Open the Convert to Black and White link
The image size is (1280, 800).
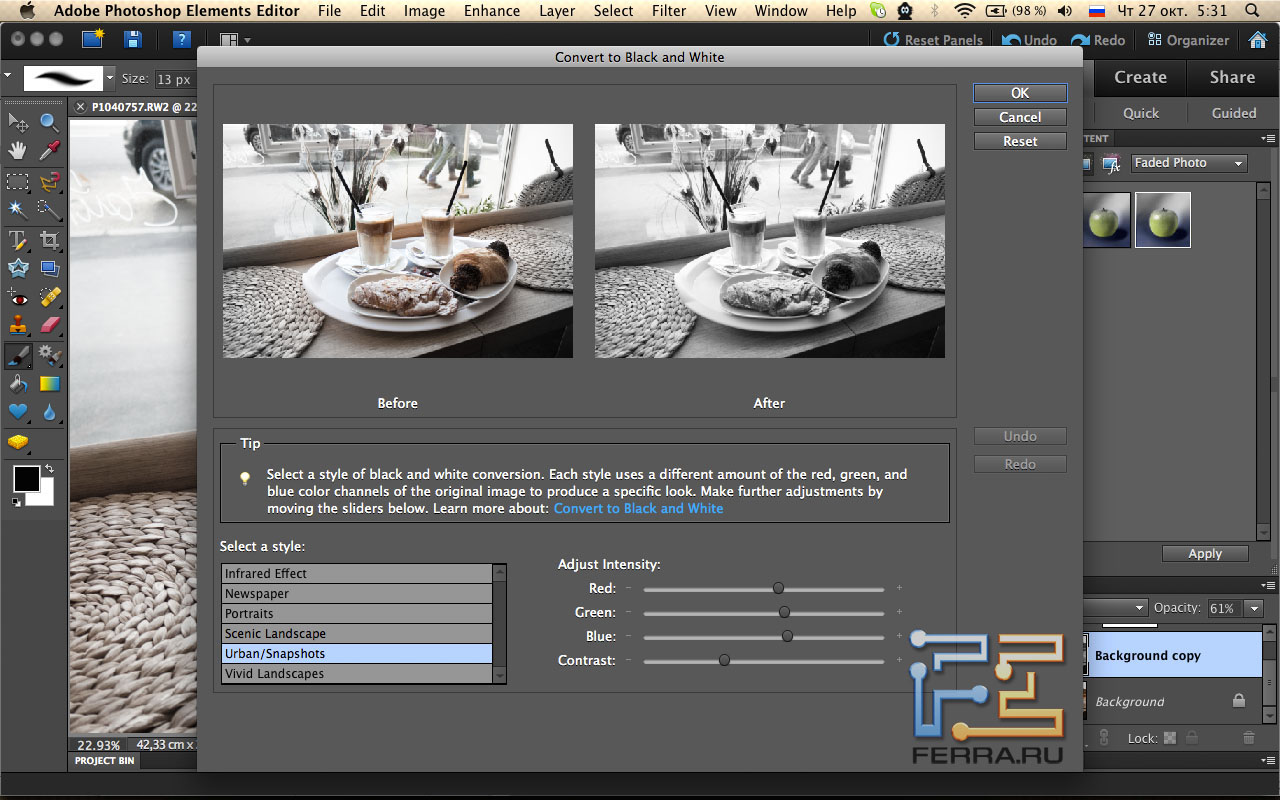pos(638,508)
